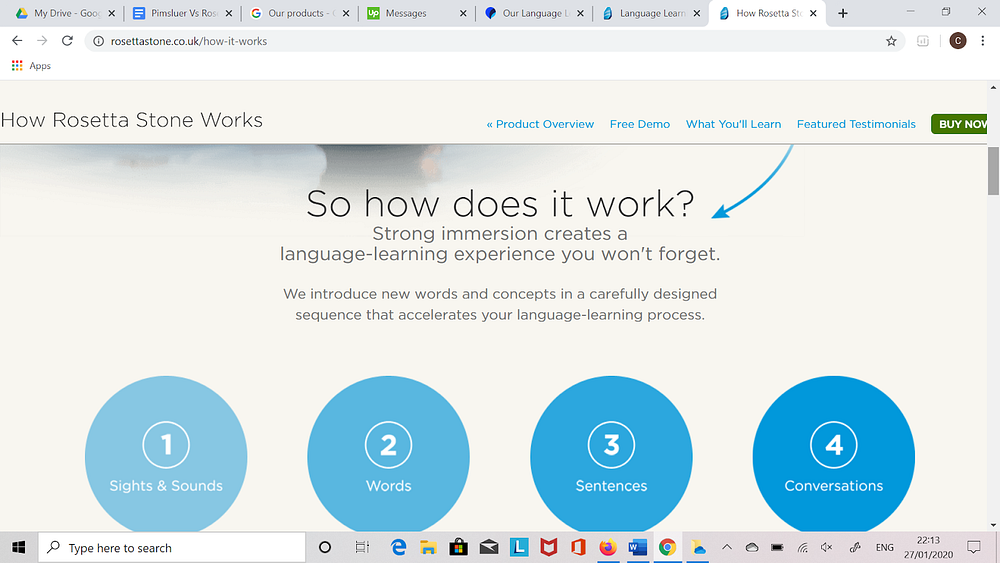
Task: Reload the Rosetta Stone page
Action: [67, 41]
